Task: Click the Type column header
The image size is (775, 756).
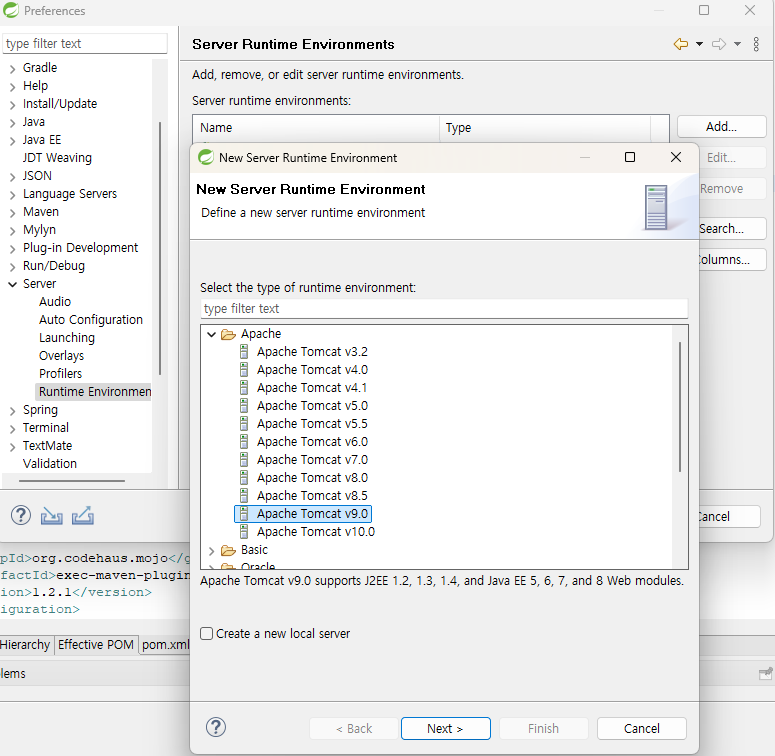Action: coord(545,127)
